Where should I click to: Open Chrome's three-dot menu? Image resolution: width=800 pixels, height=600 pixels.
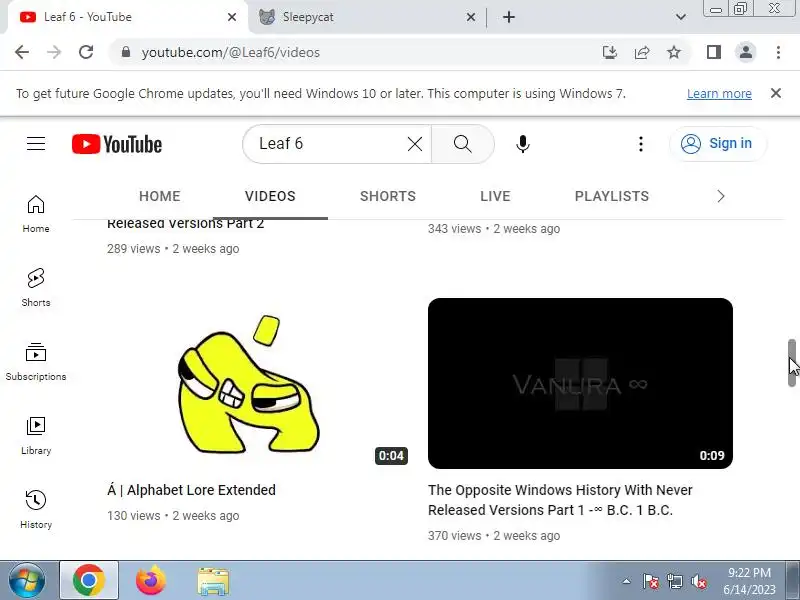click(x=778, y=52)
